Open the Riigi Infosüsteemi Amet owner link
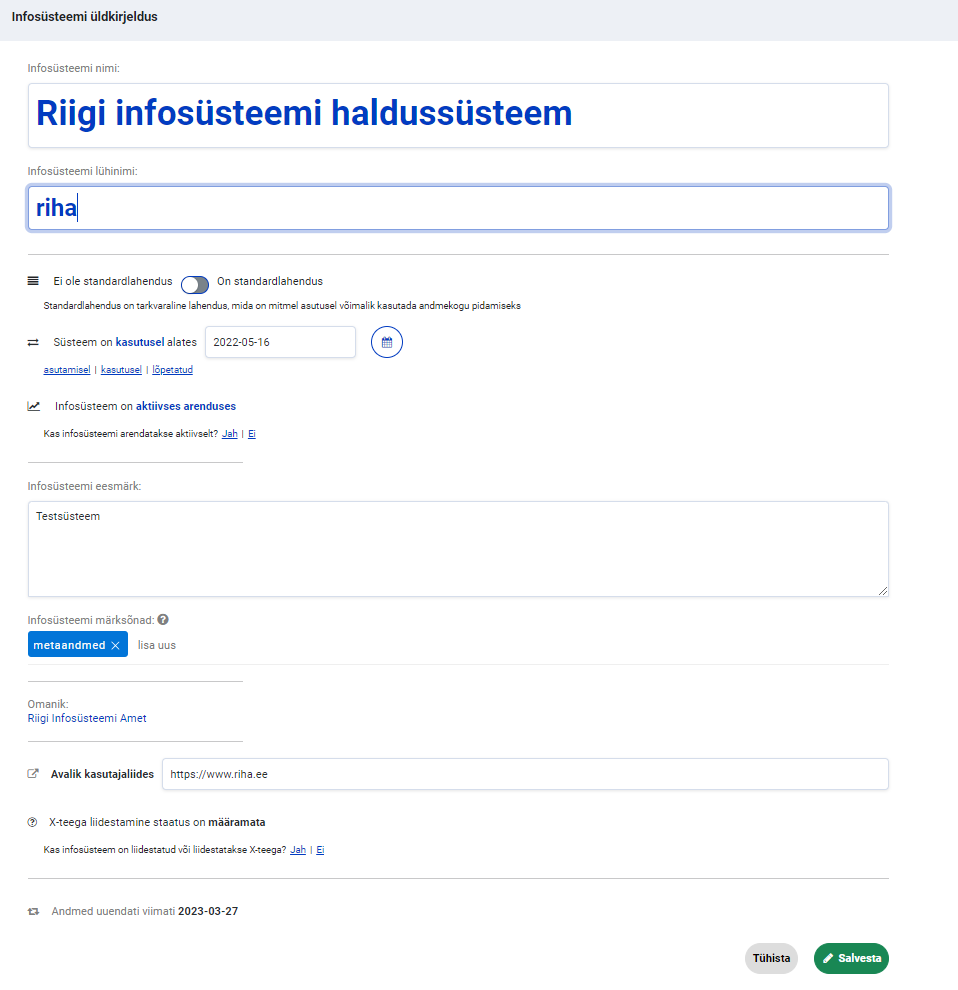 (87, 718)
